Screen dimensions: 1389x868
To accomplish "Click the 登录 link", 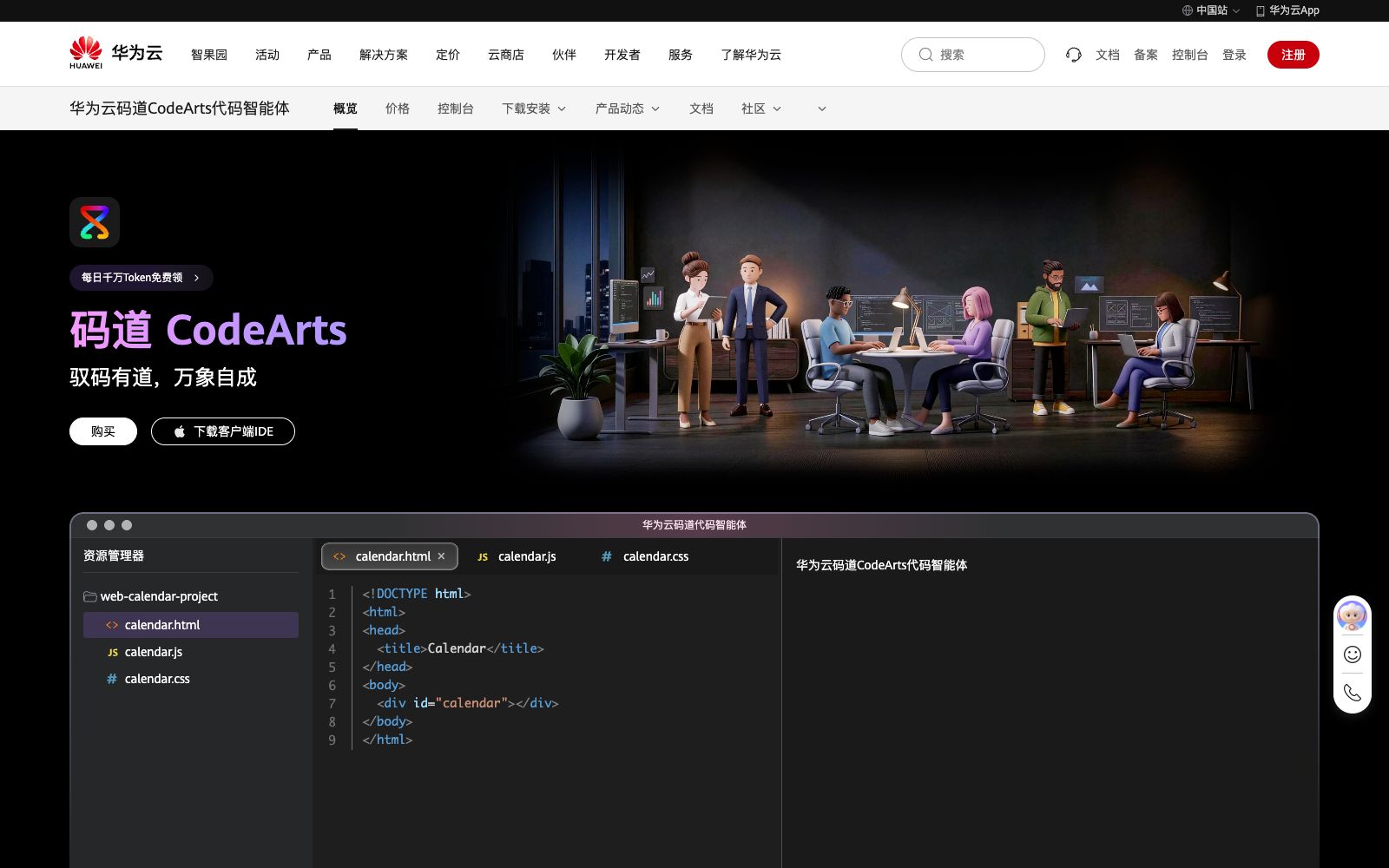I will [x=1234, y=55].
